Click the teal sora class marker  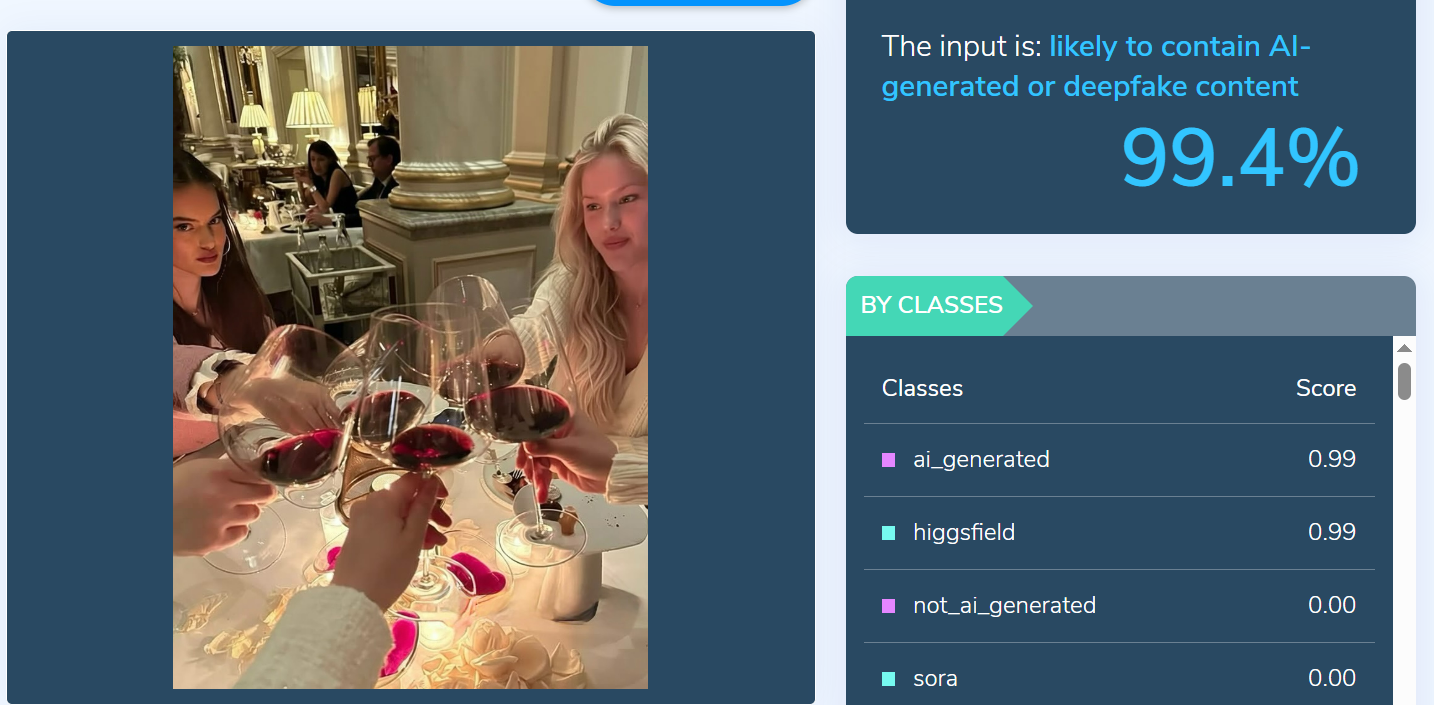tap(888, 679)
